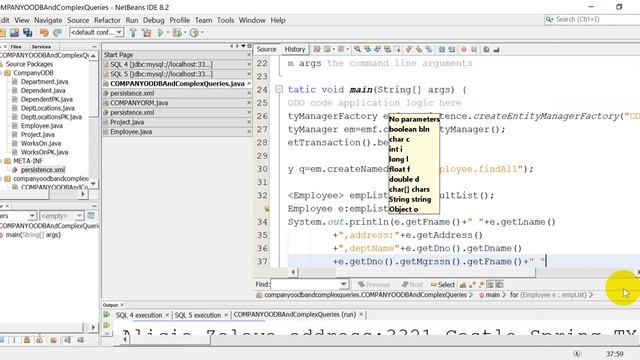Click the Build Project hammer icon
This screenshot has height=360, width=640.
pos(133,33)
